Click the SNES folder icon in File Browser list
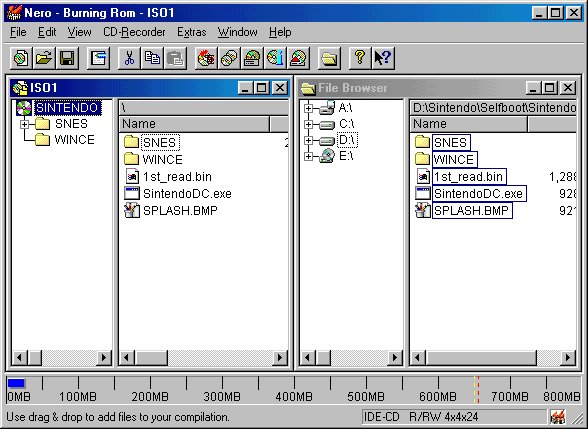588x429 pixels. pos(423,142)
